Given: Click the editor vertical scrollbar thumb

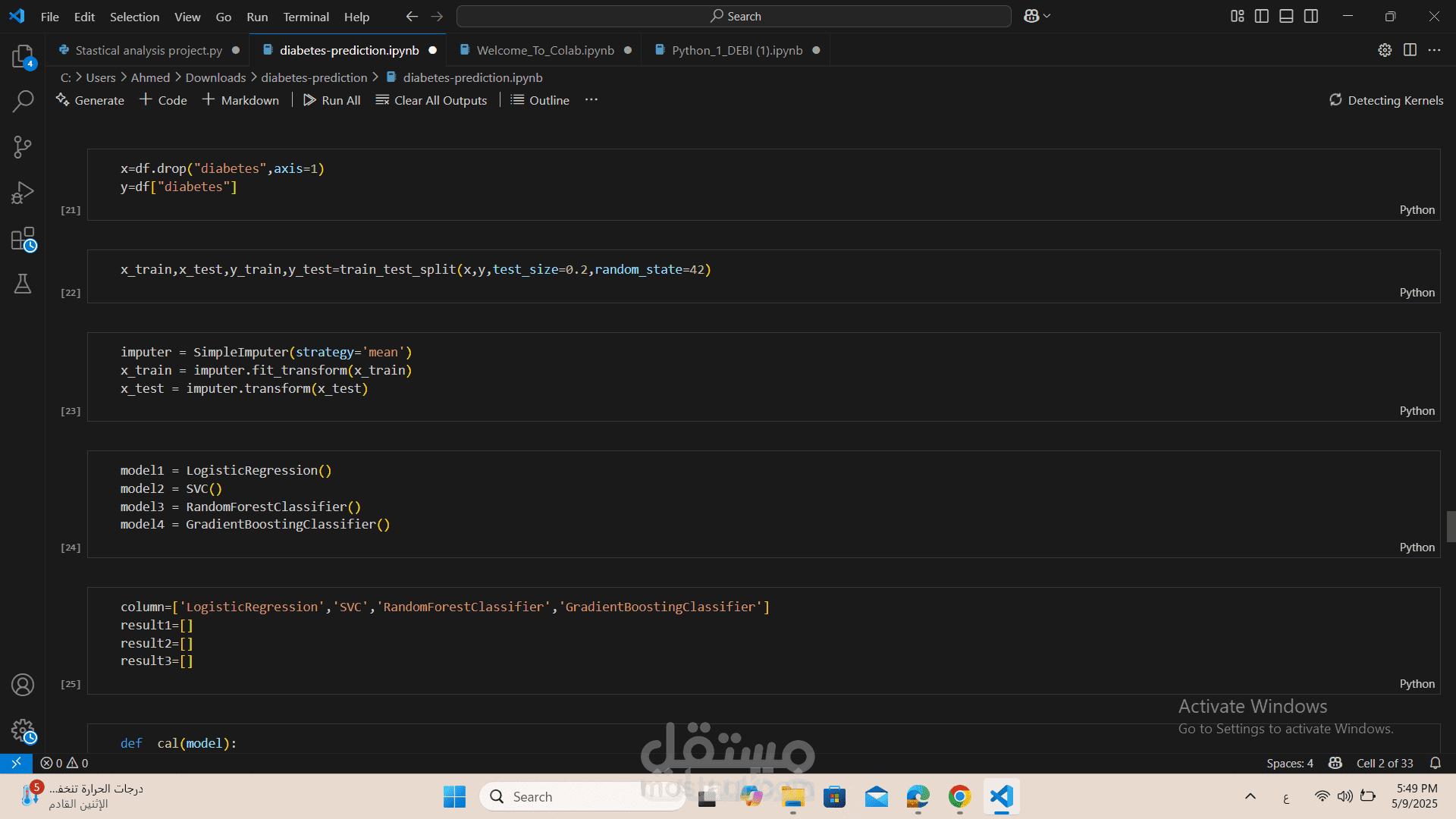Looking at the screenshot, I should coord(1451,526).
